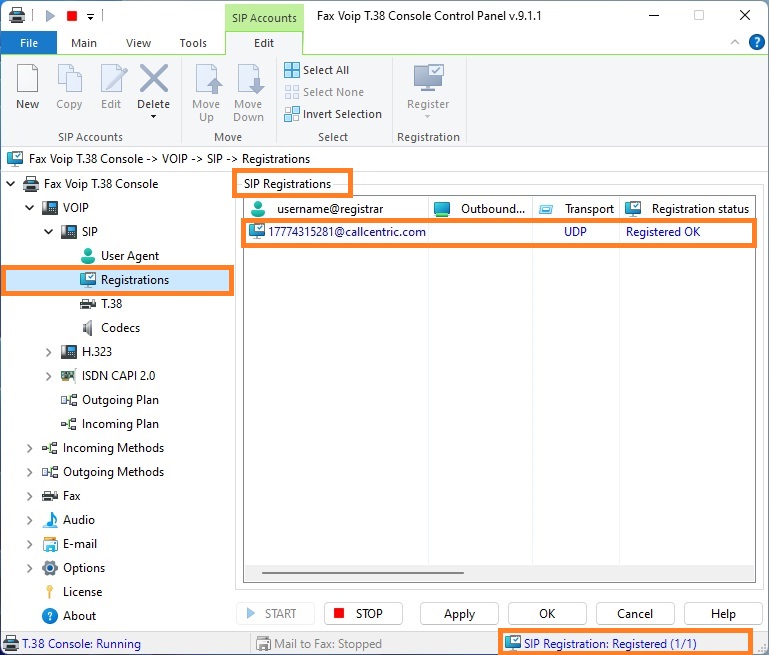Viewport: 769px width, 655px height.
Task: Open the Delete dropdown arrow
Action: point(154,117)
